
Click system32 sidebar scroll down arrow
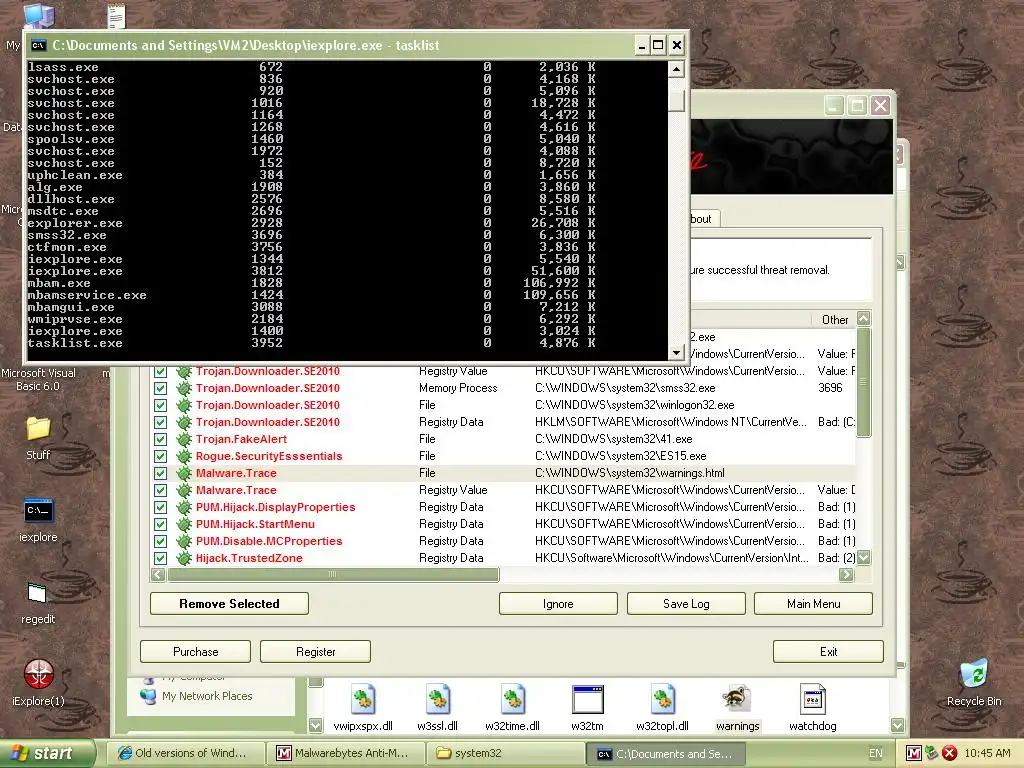point(315,725)
